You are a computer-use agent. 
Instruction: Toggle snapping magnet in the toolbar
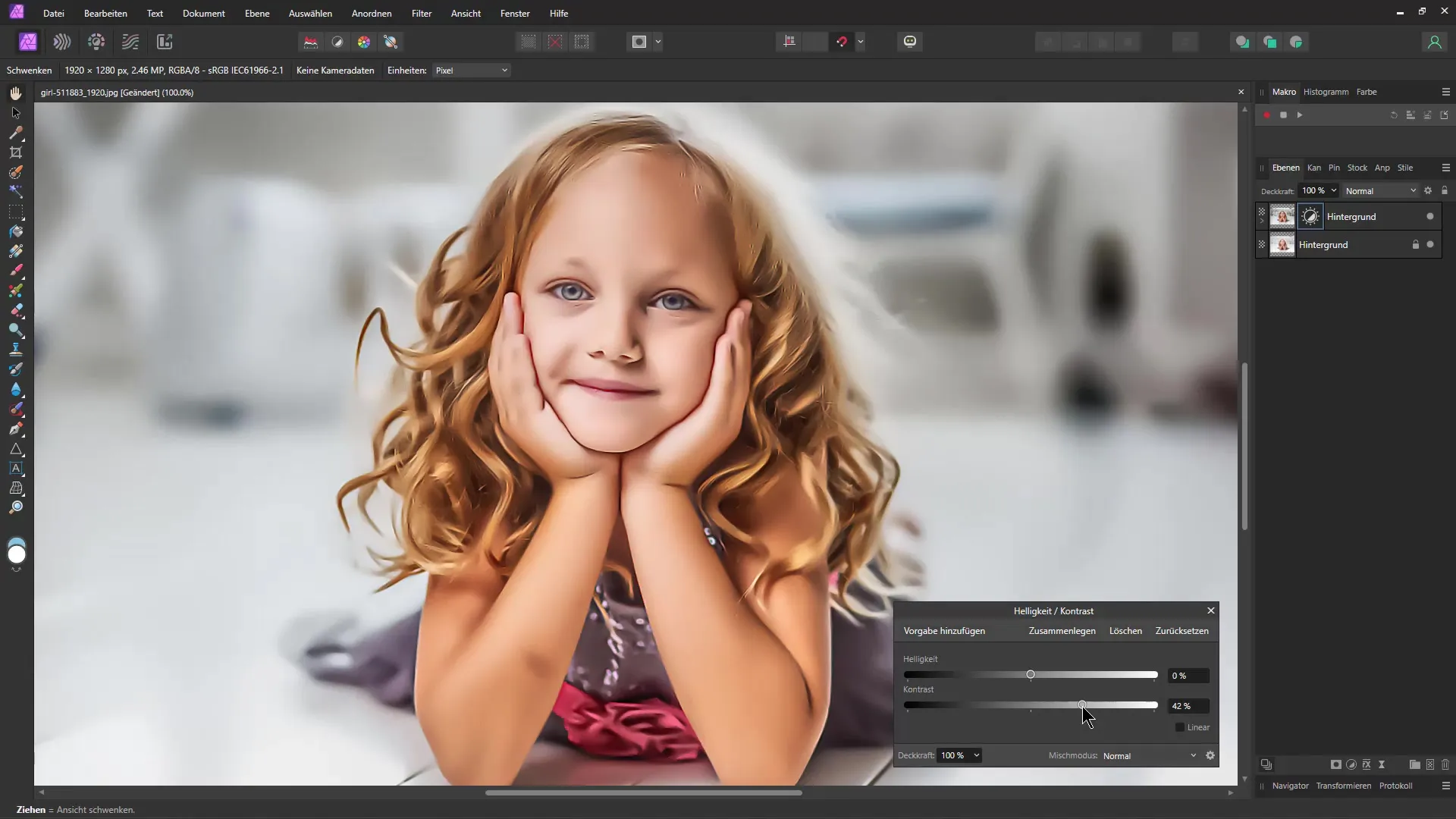[x=842, y=42]
